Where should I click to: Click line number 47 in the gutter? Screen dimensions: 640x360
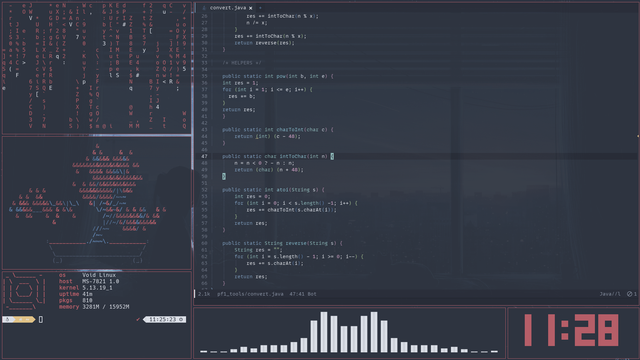pos(204,156)
